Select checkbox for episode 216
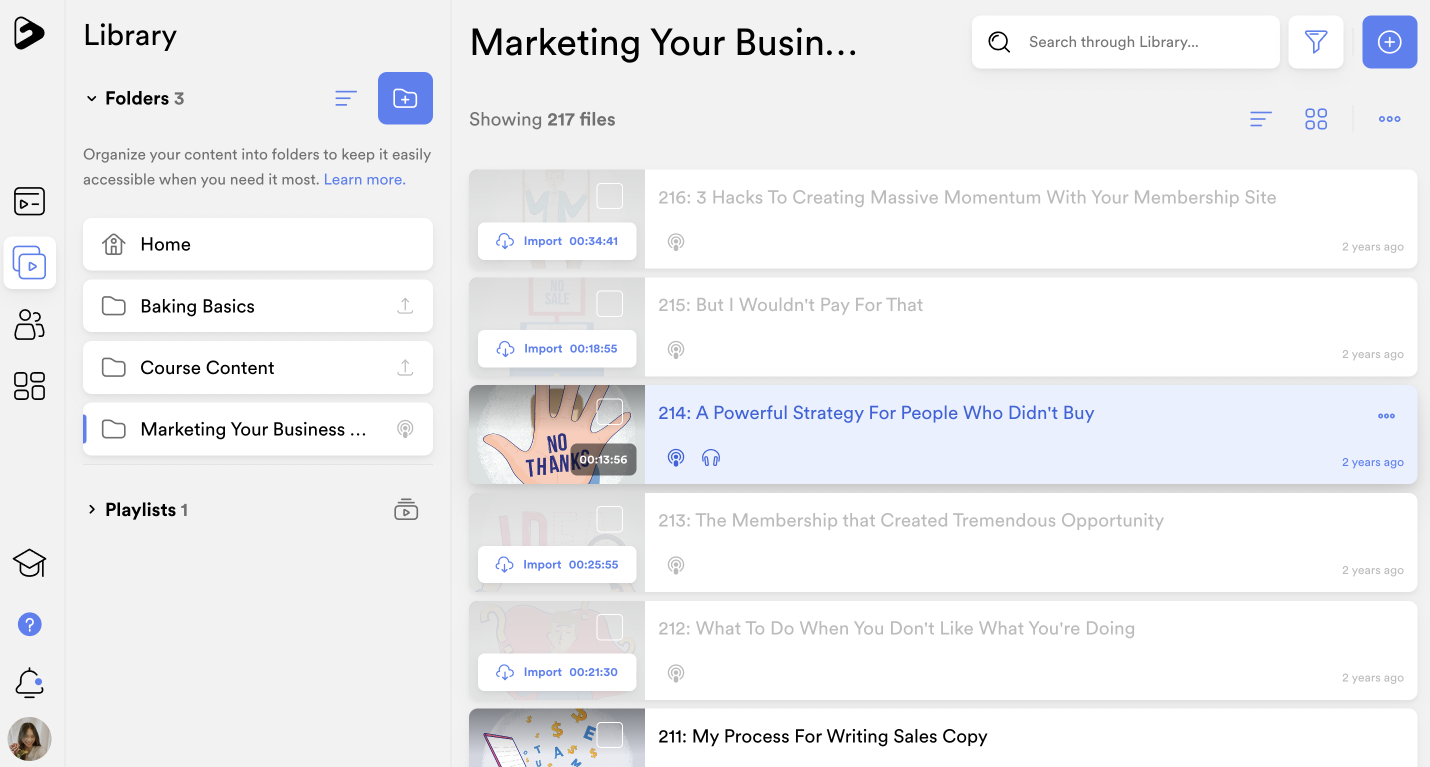1430x767 pixels. (610, 196)
